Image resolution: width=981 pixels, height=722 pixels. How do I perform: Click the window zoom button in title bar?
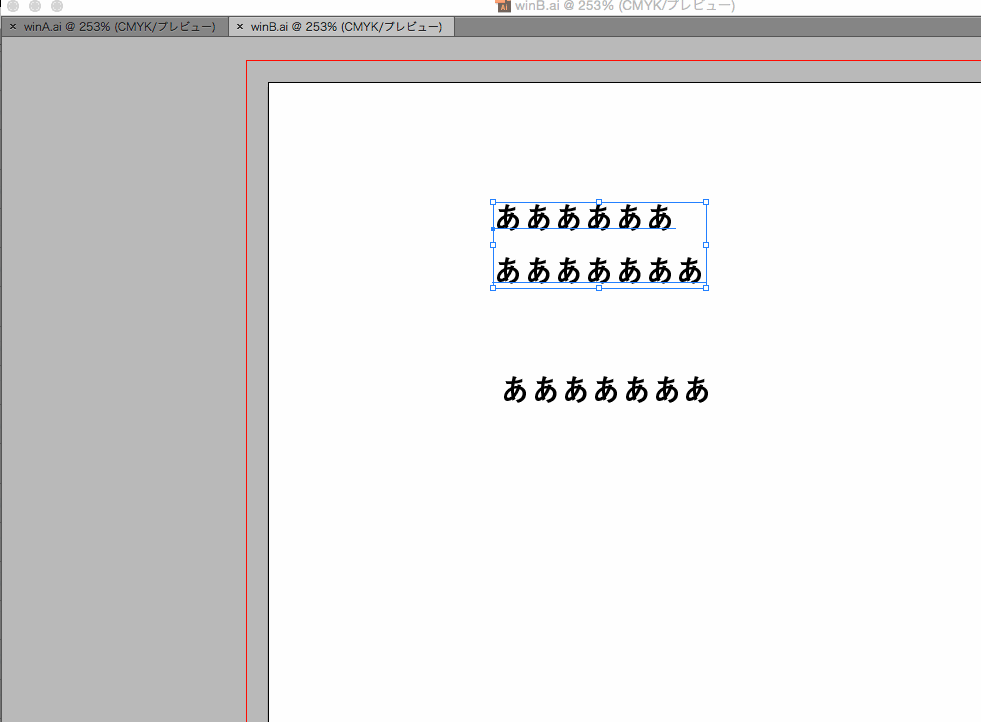tap(57, 6)
